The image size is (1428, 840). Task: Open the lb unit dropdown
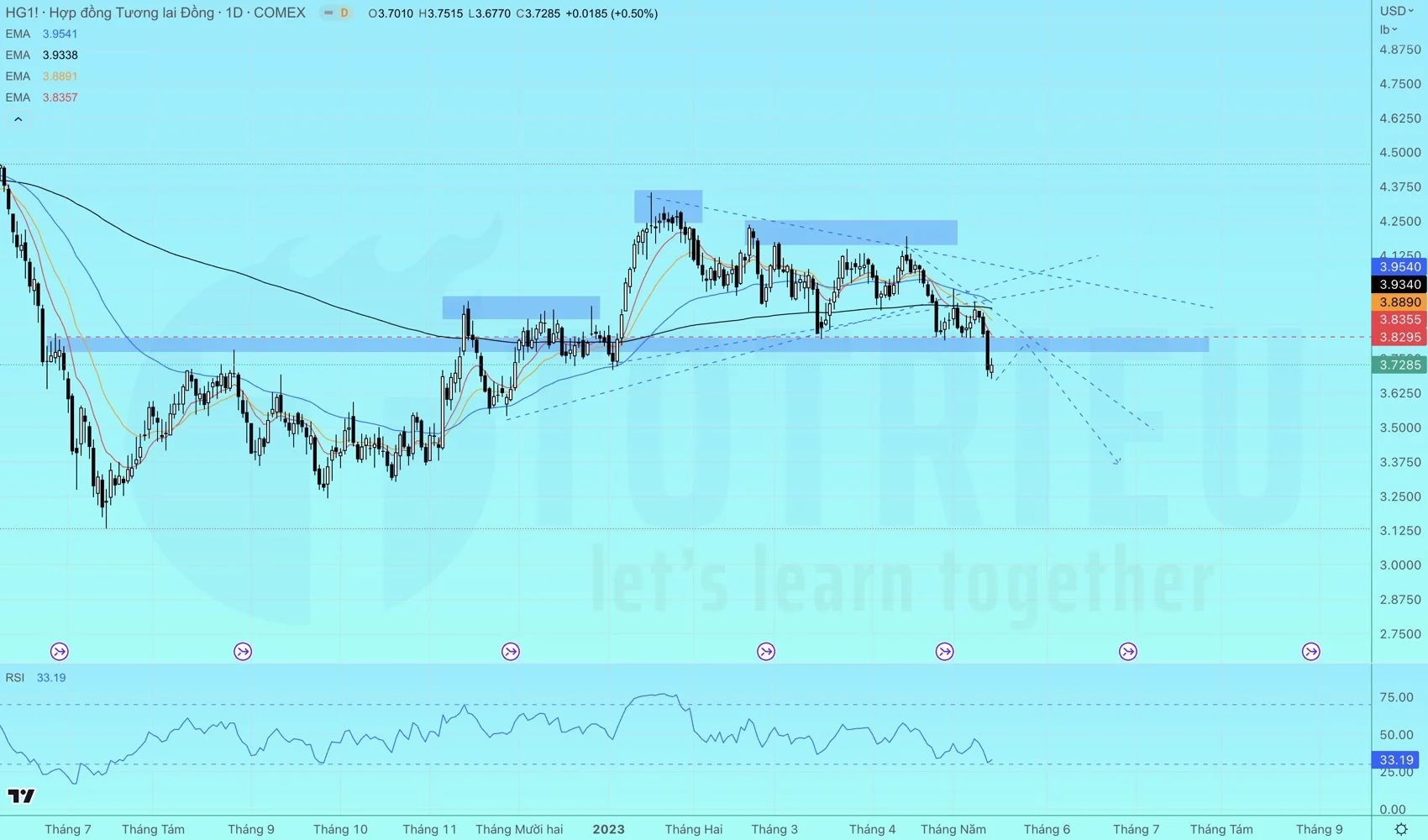coord(1388,30)
